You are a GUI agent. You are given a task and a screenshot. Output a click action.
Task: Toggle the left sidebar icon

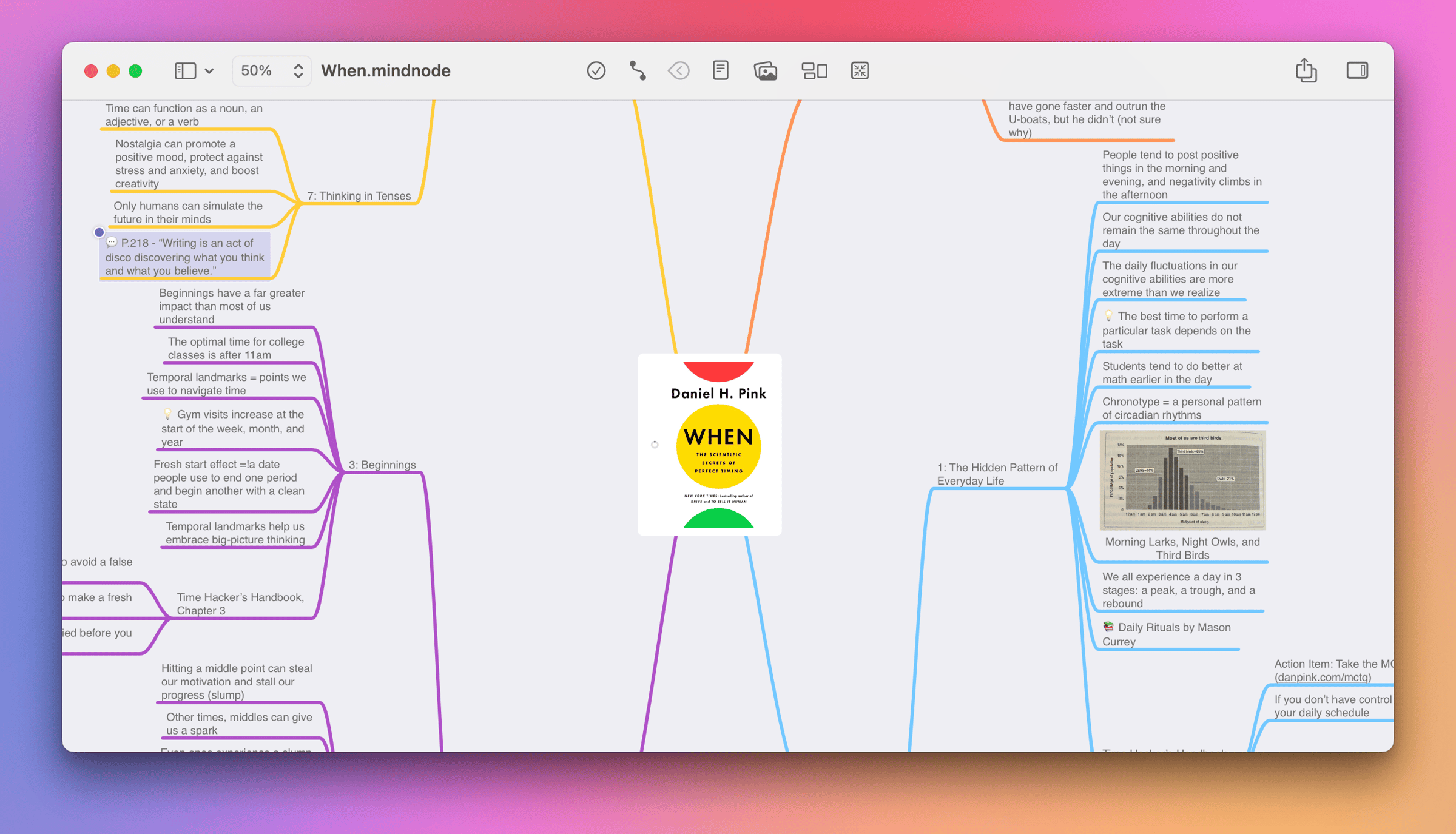[185, 71]
